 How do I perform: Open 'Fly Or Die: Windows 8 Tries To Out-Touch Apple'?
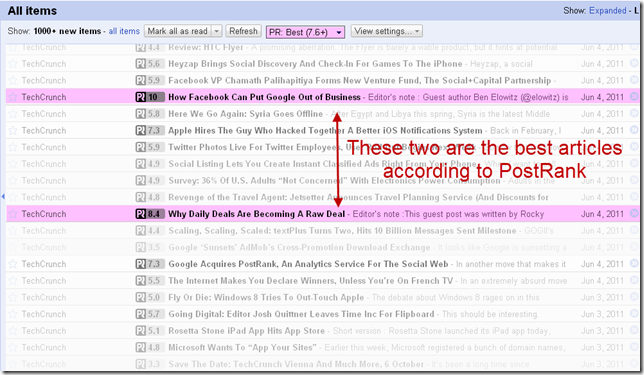pyautogui.click(x=266, y=297)
